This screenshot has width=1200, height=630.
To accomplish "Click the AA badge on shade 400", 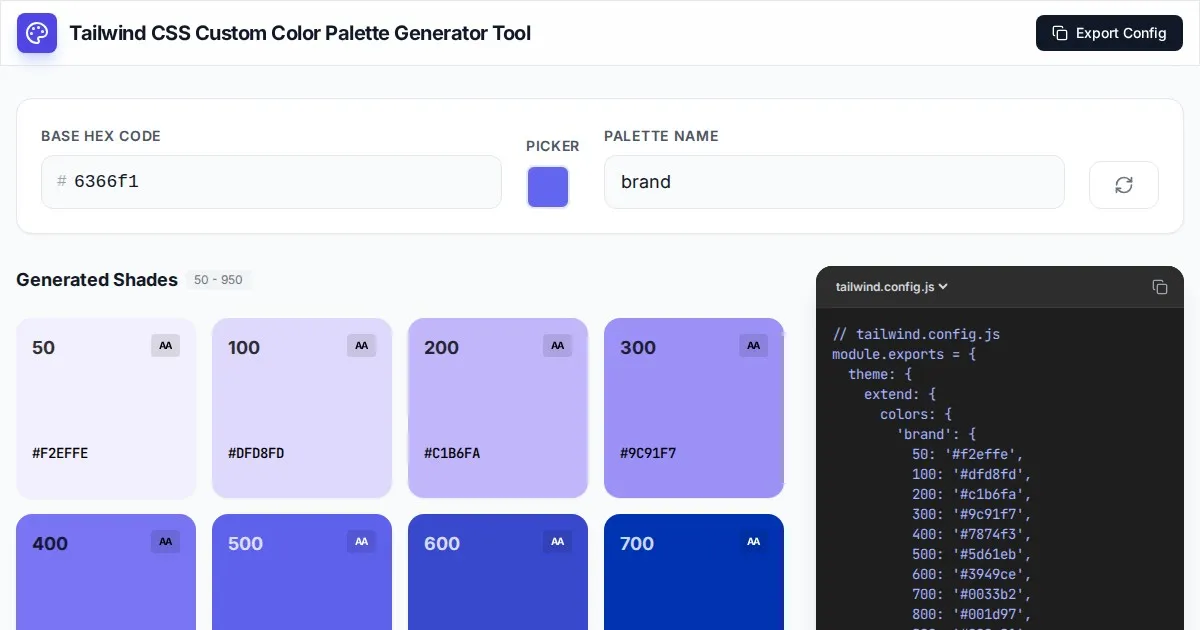I will click(166, 542).
